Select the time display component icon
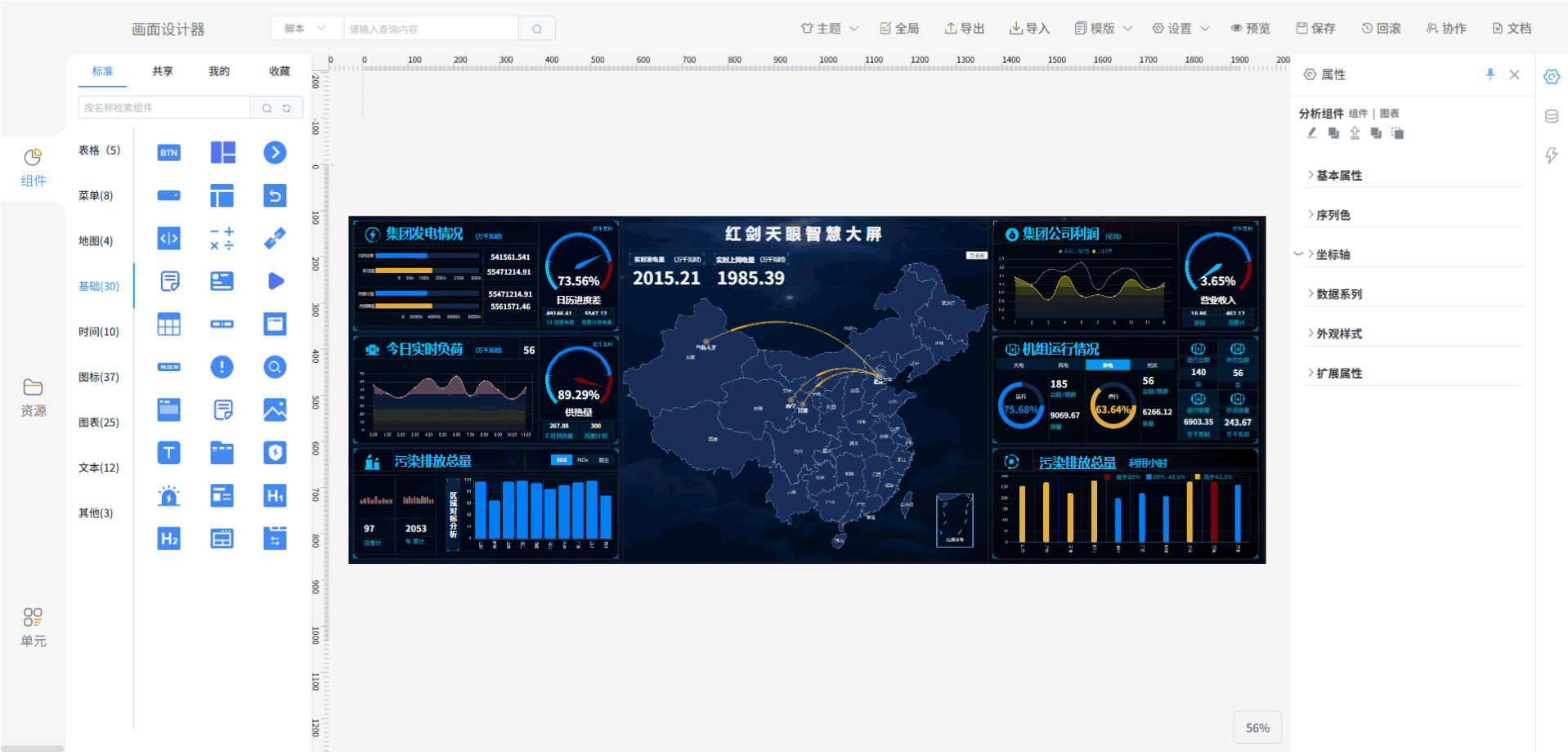This screenshot has width=1568, height=752. pos(169,367)
